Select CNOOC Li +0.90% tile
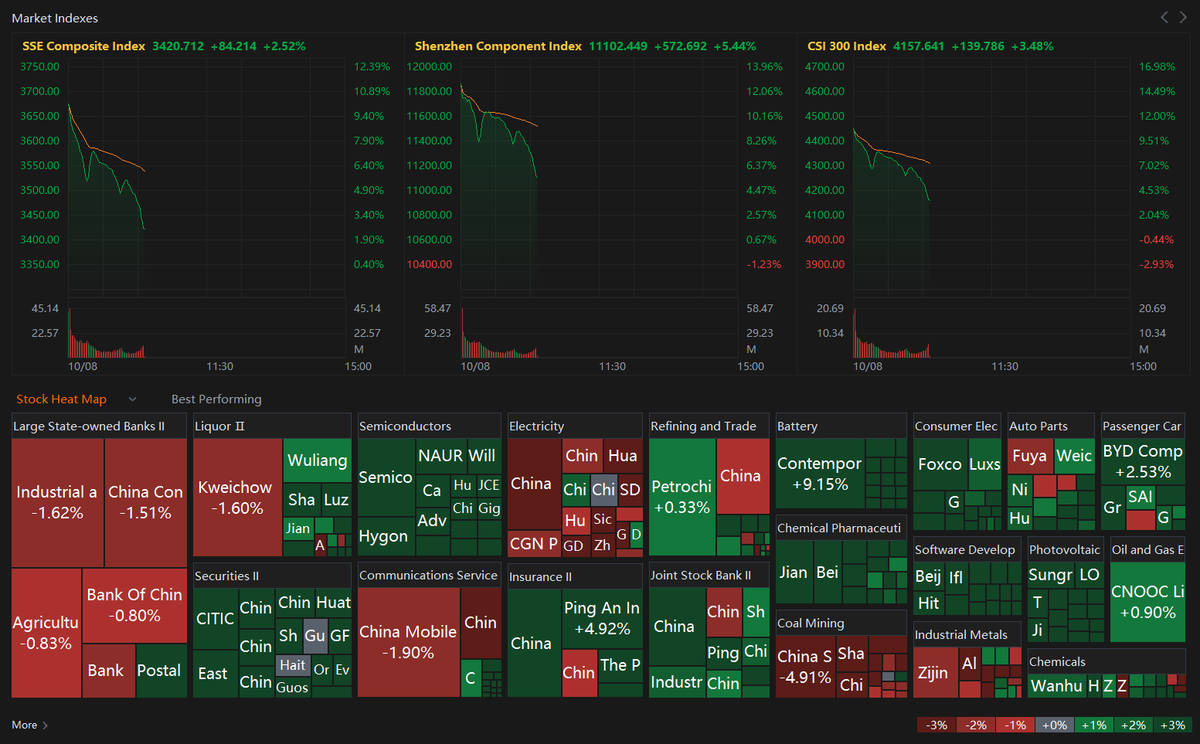This screenshot has width=1200, height=744. [x=1147, y=602]
